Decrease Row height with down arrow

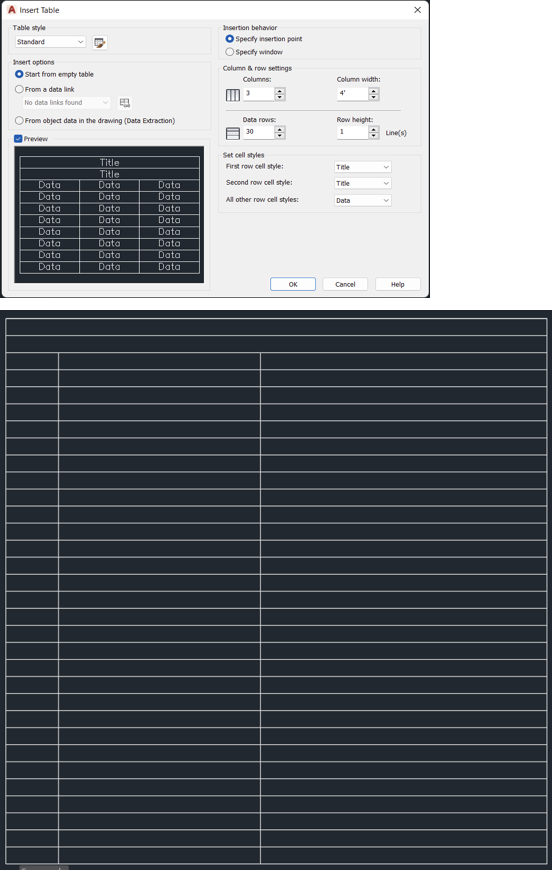point(374,135)
